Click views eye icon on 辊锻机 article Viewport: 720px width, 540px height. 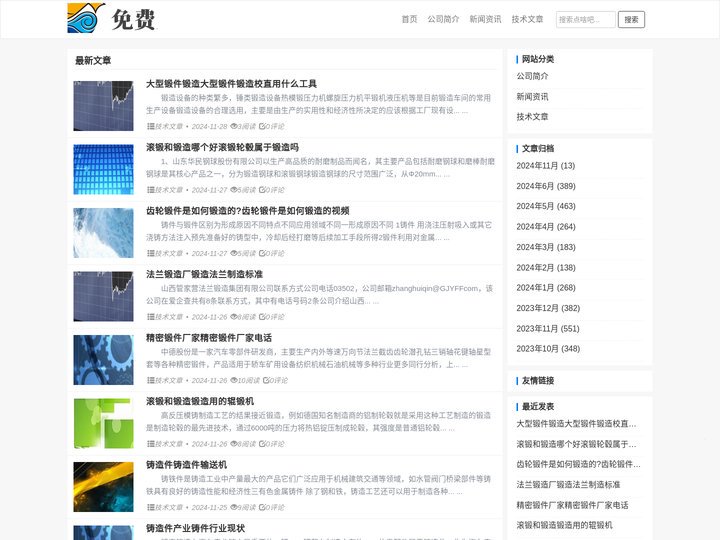233,444
